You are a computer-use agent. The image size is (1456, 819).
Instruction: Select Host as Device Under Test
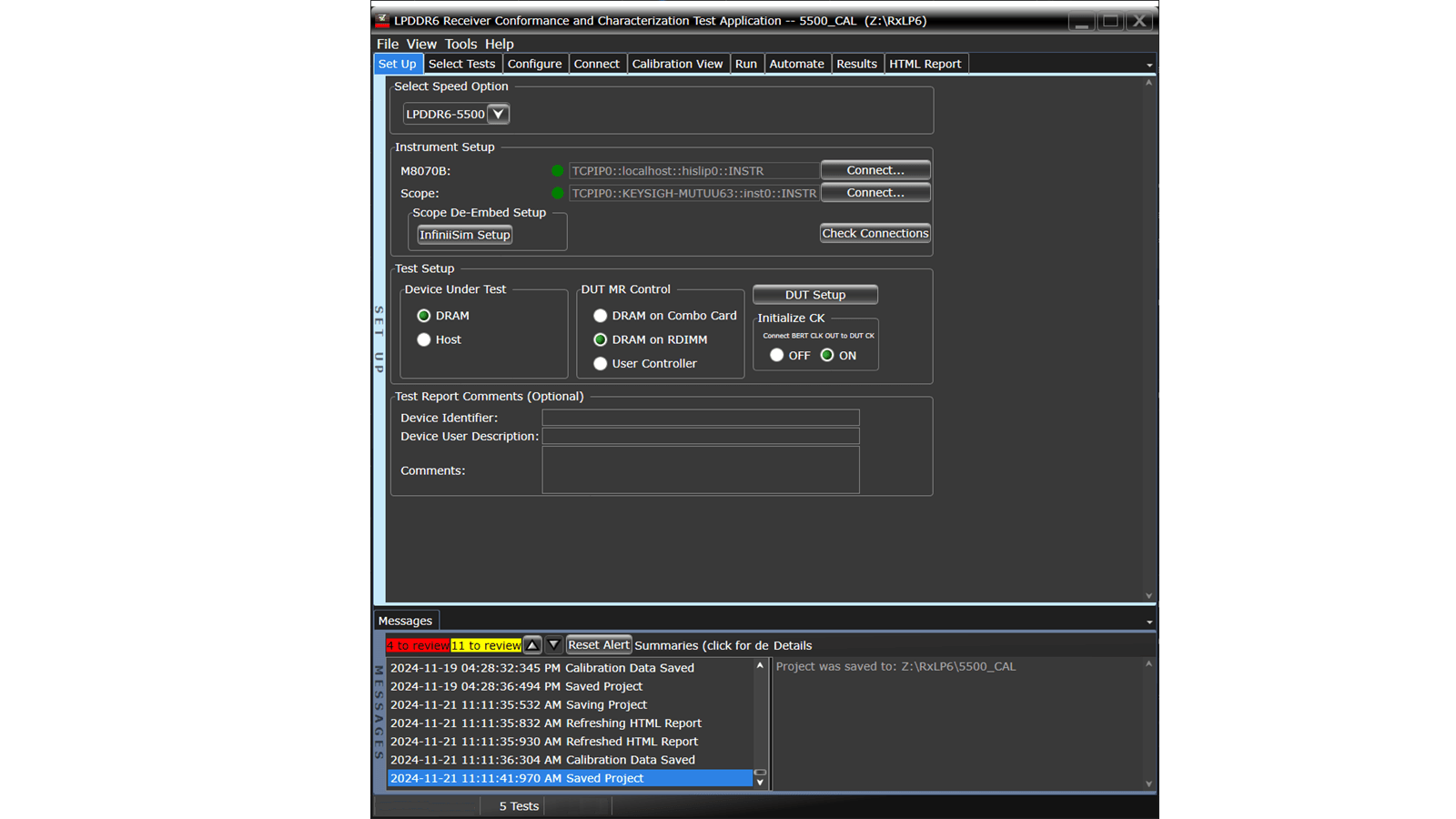424,339
